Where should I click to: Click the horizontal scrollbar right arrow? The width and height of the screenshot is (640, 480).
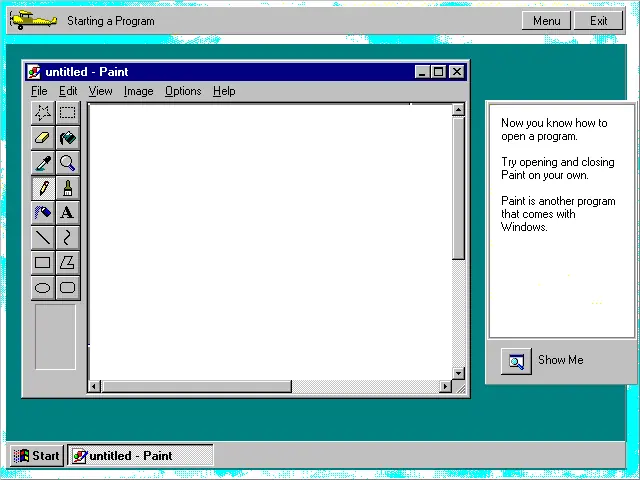tap(445, 386)
